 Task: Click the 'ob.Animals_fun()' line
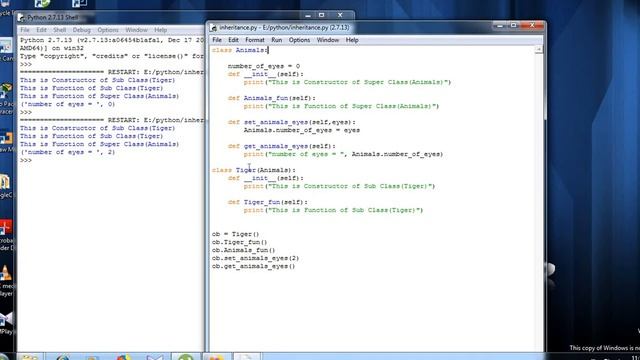[x=244, y=250]
